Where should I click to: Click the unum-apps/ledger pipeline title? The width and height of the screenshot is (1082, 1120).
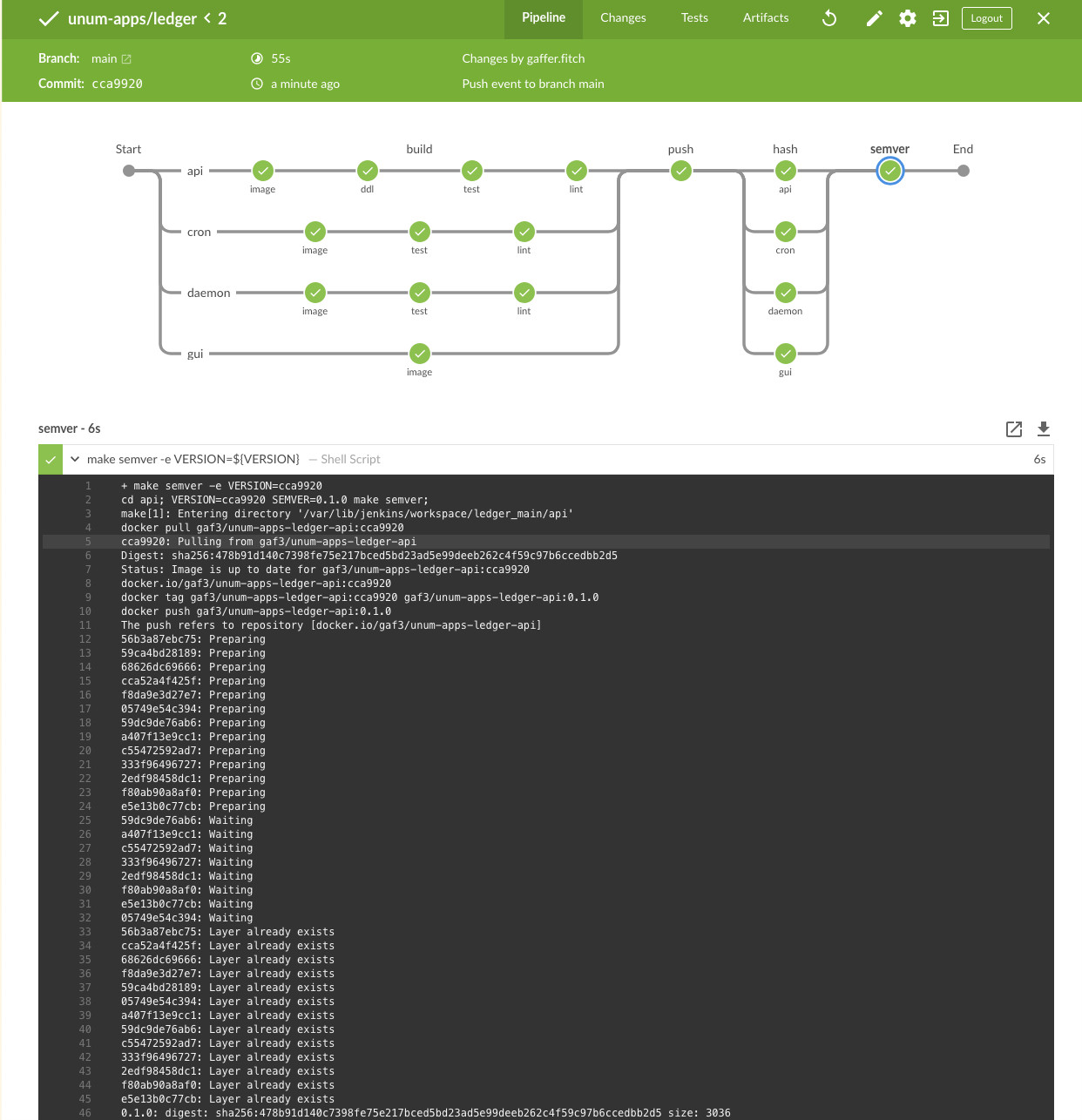(132, 18)
